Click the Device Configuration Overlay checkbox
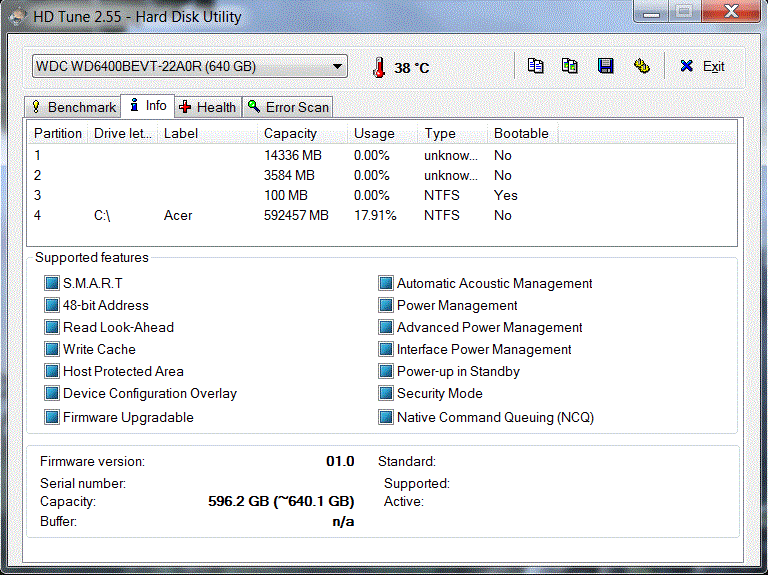 click(x=51, y=393)
